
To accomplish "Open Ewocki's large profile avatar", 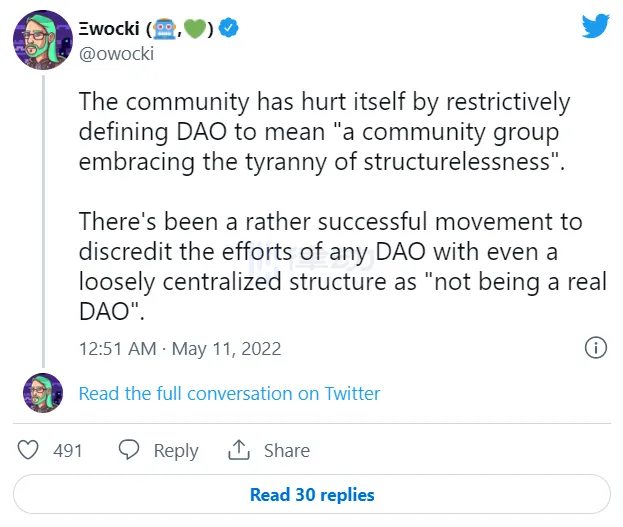I will [41, 40].
